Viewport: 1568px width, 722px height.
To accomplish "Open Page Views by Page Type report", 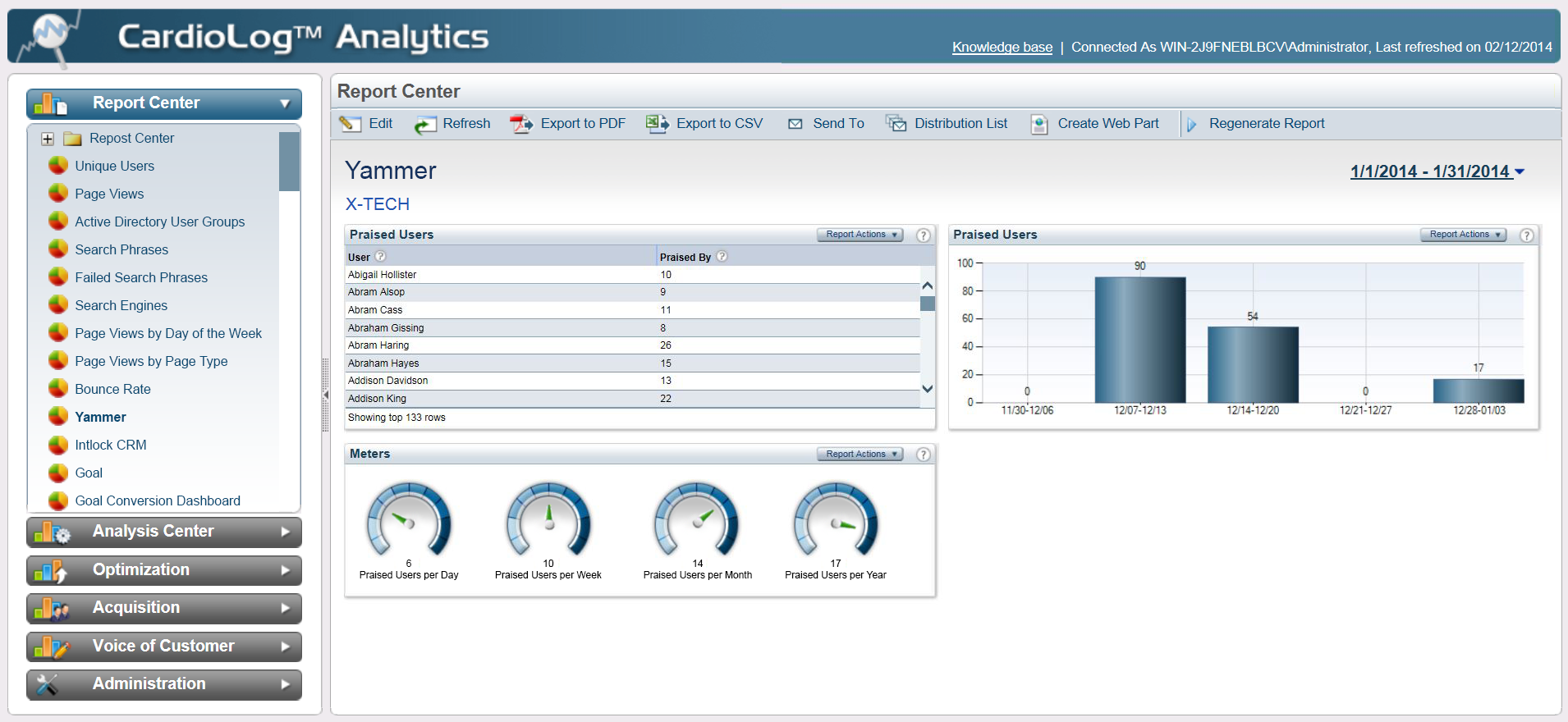I will (x=151, y=361).
